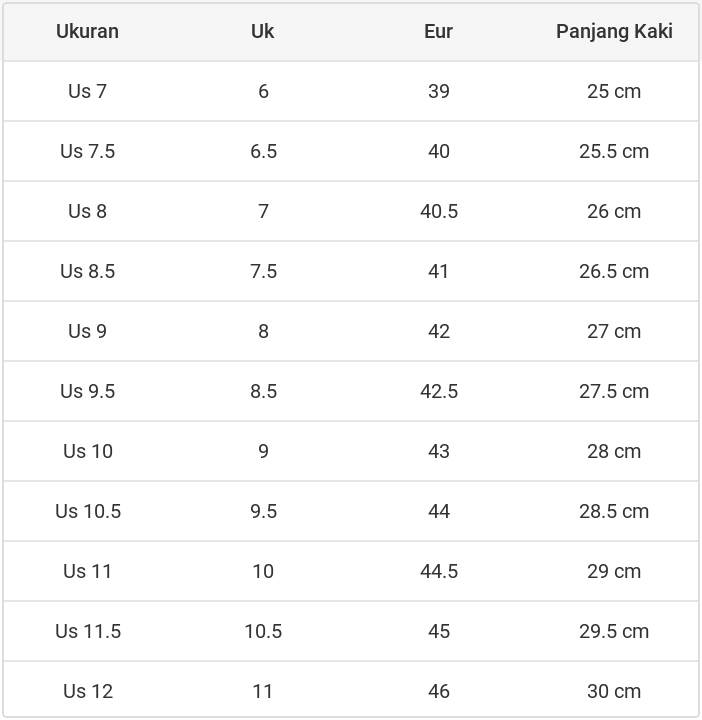
Task: Click the Us 8.5 row label
Action: click(x=87, y=271)
